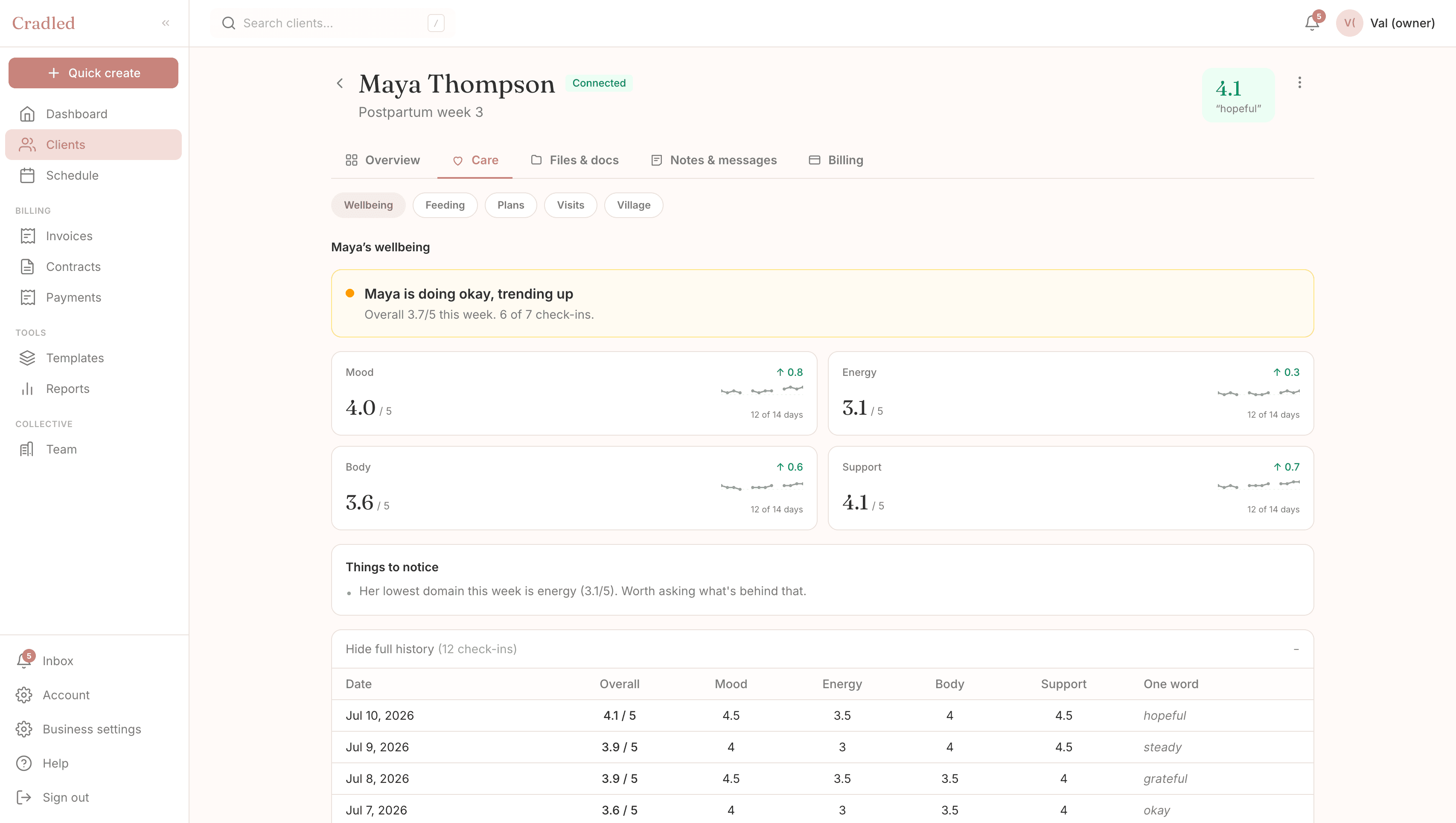Image resolution: width=1456 pixels, height=823 pixels.
Task: Click the Dashboard home icon
Action: tap(27, 114)
